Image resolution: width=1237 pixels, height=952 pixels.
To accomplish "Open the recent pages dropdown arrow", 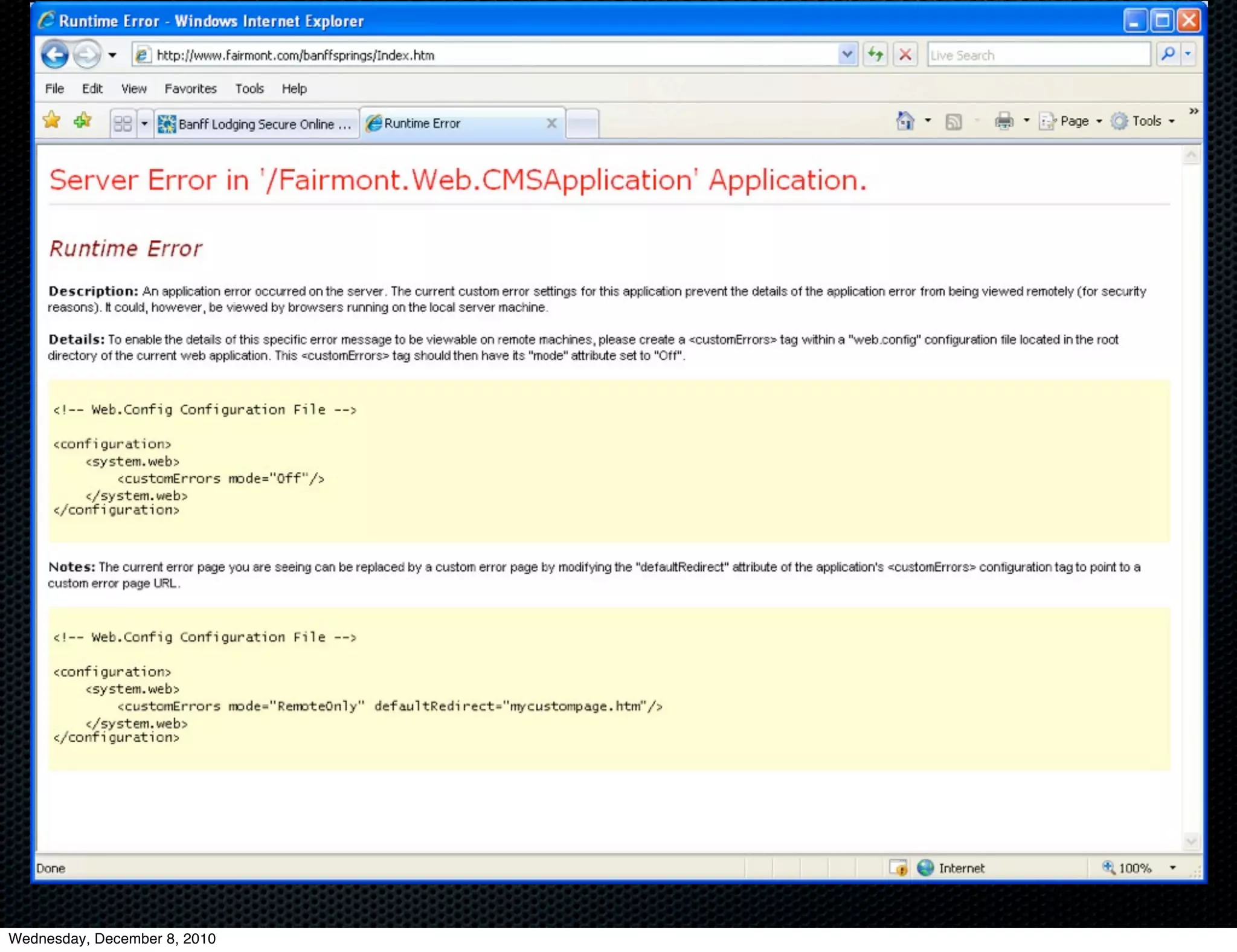I will coord(112,56).
